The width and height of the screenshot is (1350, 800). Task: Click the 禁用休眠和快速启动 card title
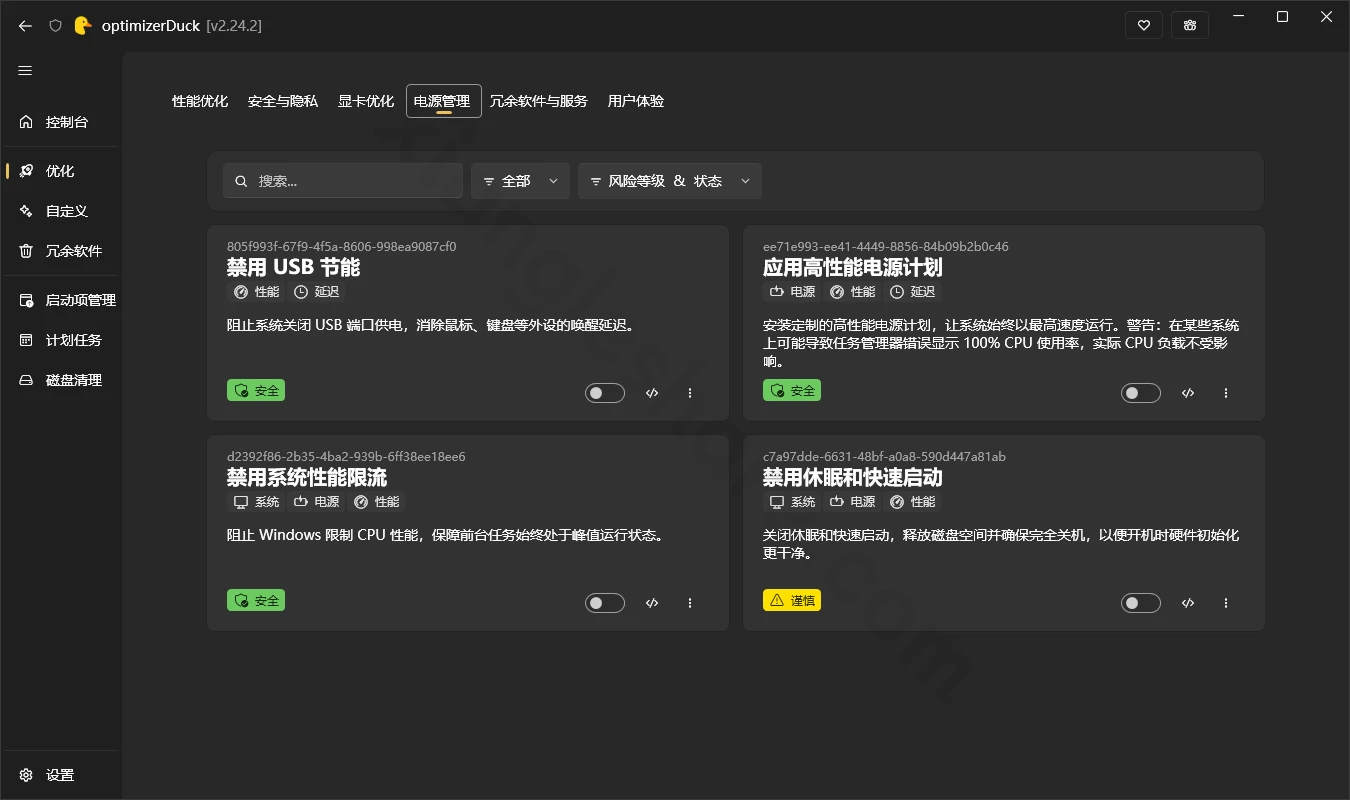click(852, 478)
